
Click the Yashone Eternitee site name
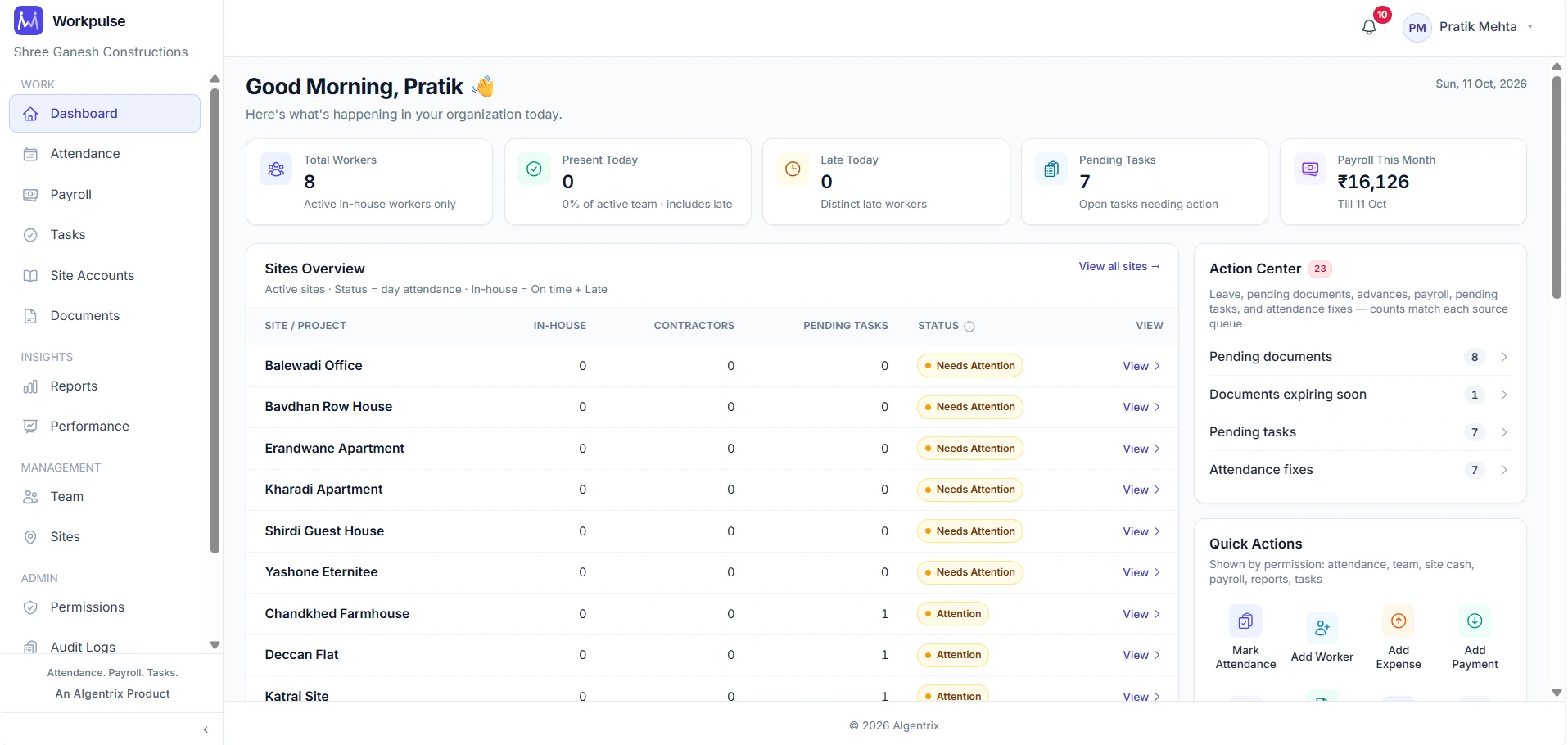(x=321, y=572)
